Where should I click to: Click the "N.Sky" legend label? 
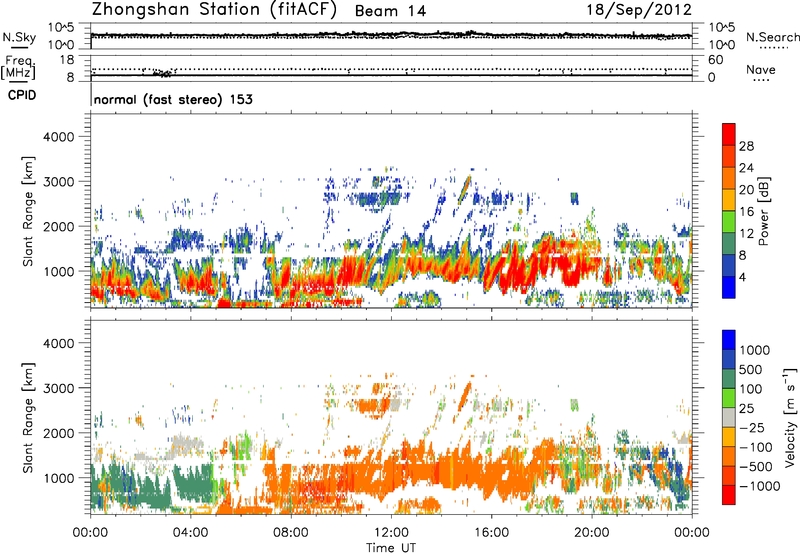[19, 37]
